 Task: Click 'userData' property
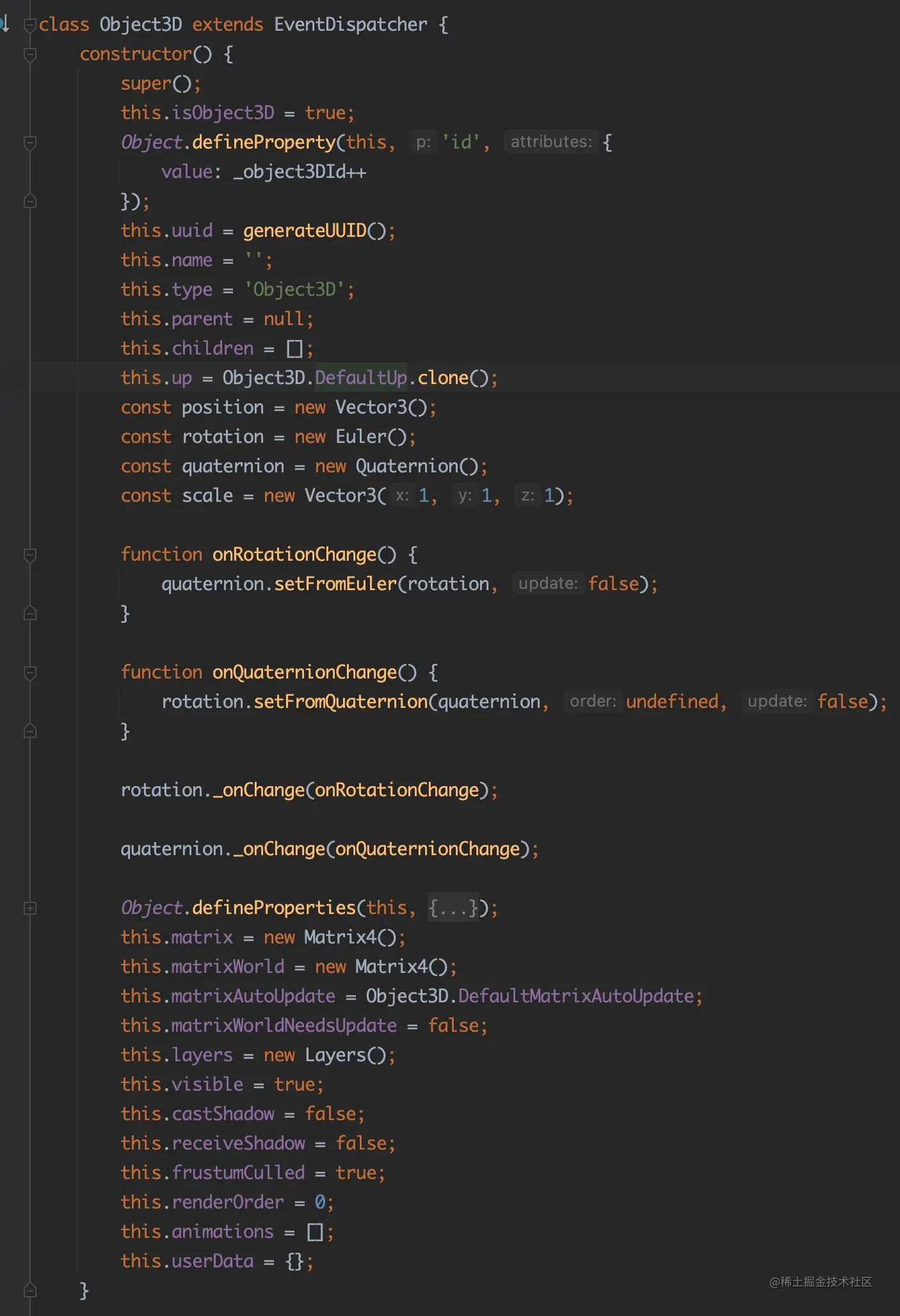tap(213, 1261)
